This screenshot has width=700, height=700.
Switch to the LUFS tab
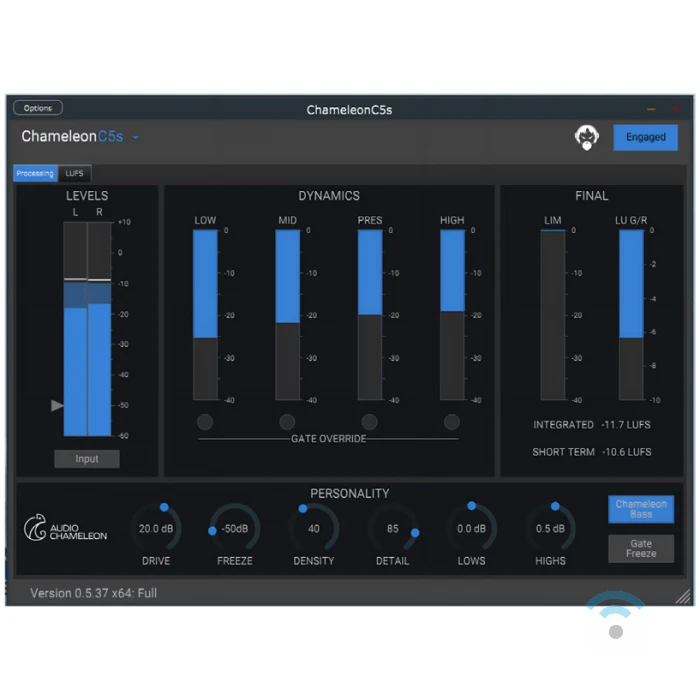pos(75,173)
